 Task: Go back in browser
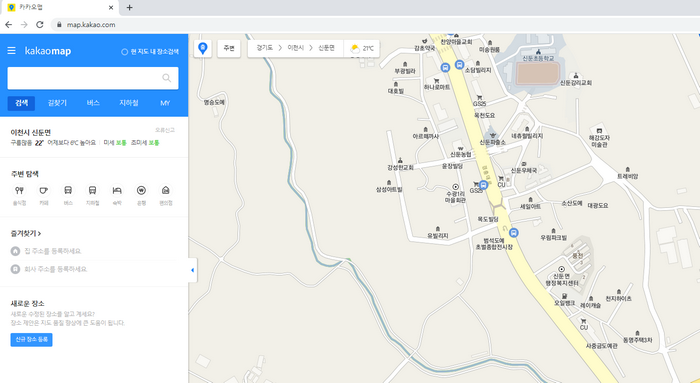[x=8, y=25]
